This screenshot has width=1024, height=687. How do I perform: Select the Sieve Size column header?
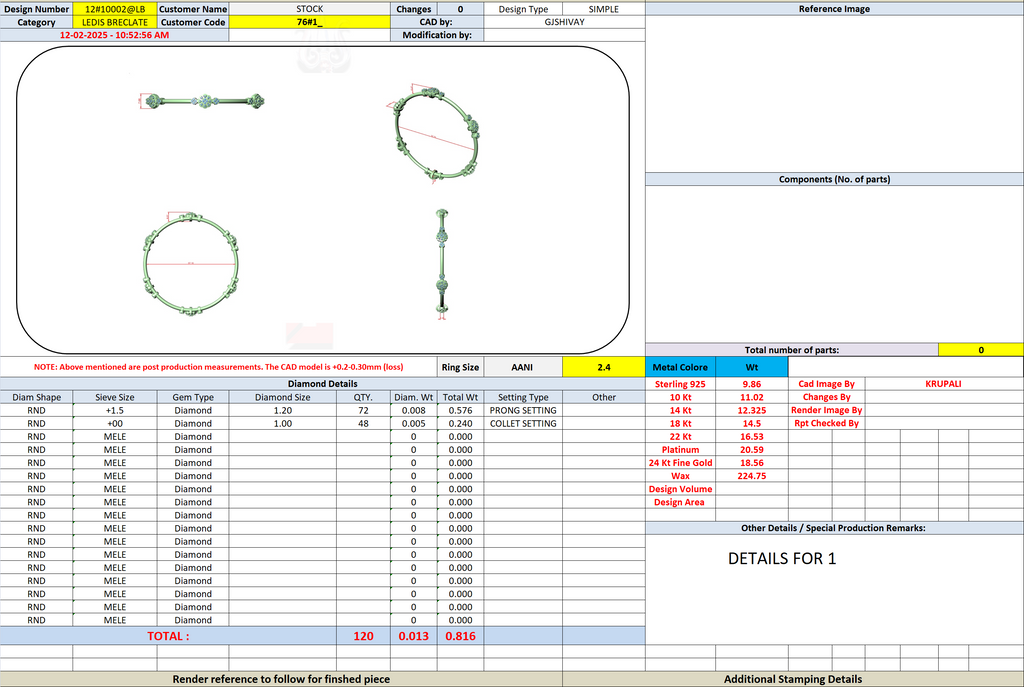coord(115,397)
